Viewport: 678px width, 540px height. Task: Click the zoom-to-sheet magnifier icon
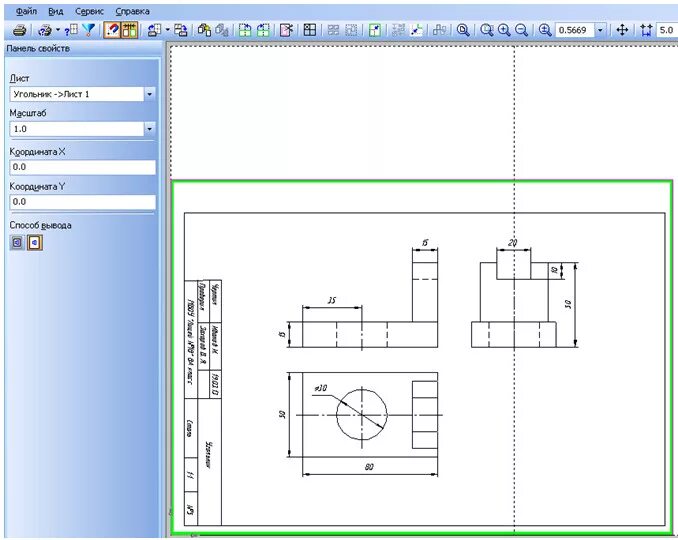point(463,30)
